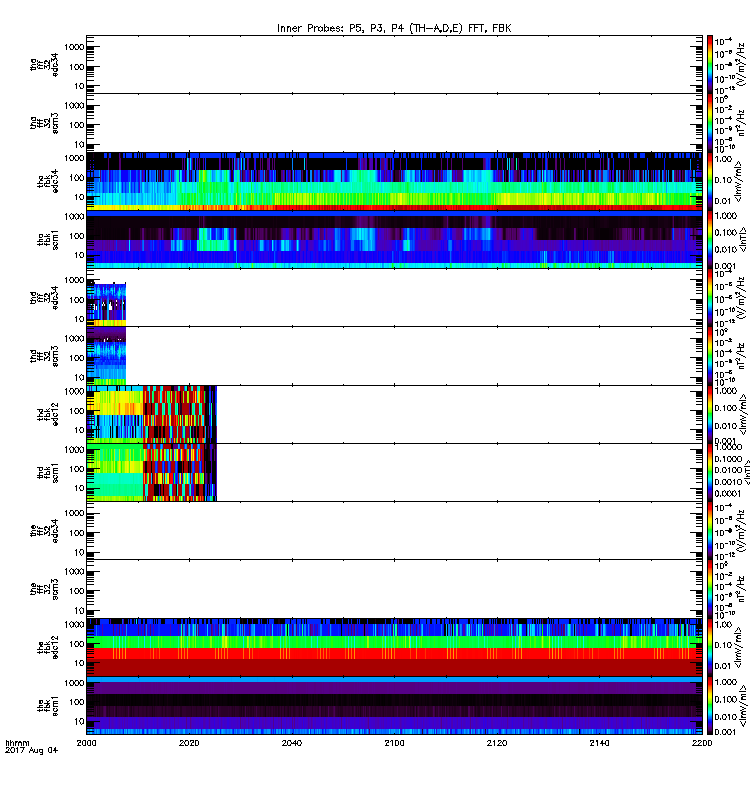The width and height of the screenshot is (750, 800).
Task: Click the 'hhmm' axis unit label
Action: point(17,743)
